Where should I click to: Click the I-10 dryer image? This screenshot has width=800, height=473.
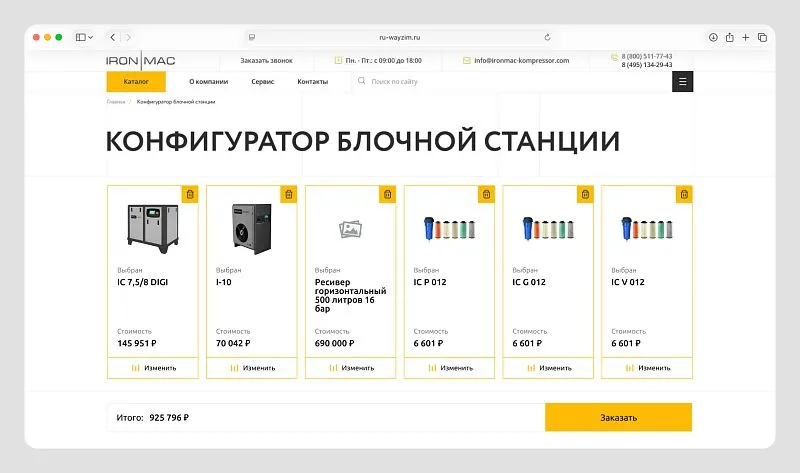[x=252, y=229]
